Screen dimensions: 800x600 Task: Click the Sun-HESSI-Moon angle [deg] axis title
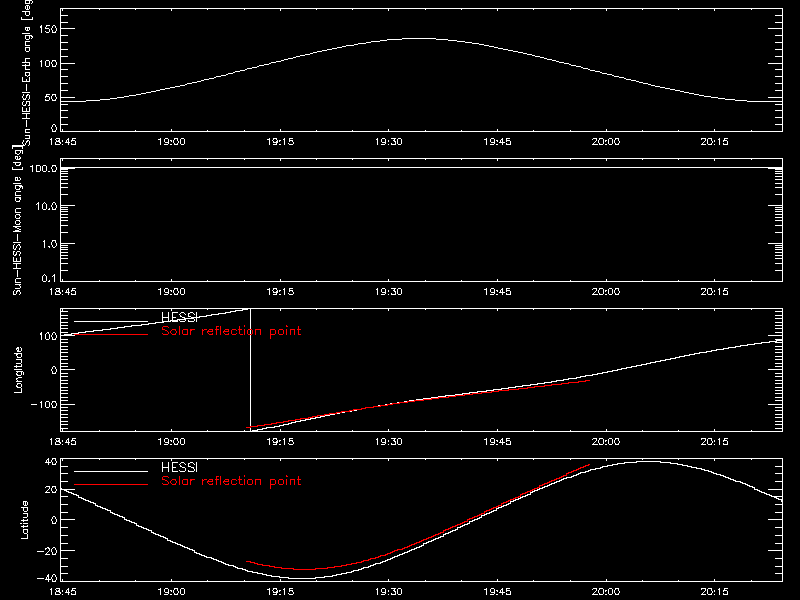pyautogui.click(x=17, y=220)
